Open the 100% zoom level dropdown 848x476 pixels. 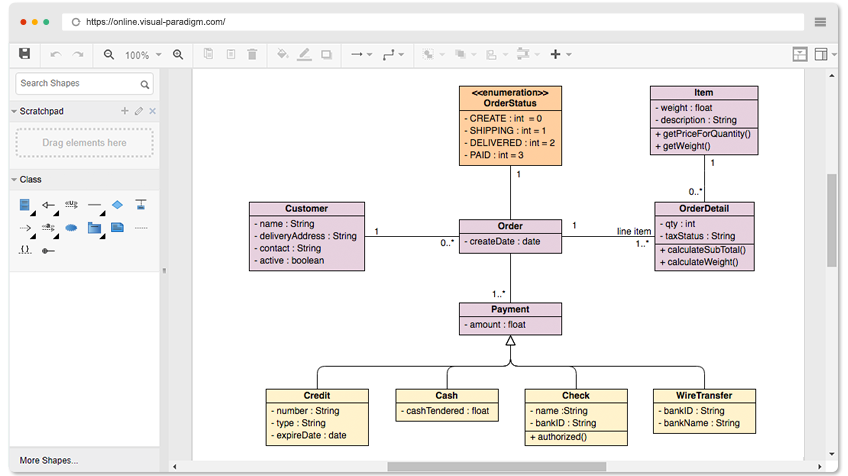point(143,55)
